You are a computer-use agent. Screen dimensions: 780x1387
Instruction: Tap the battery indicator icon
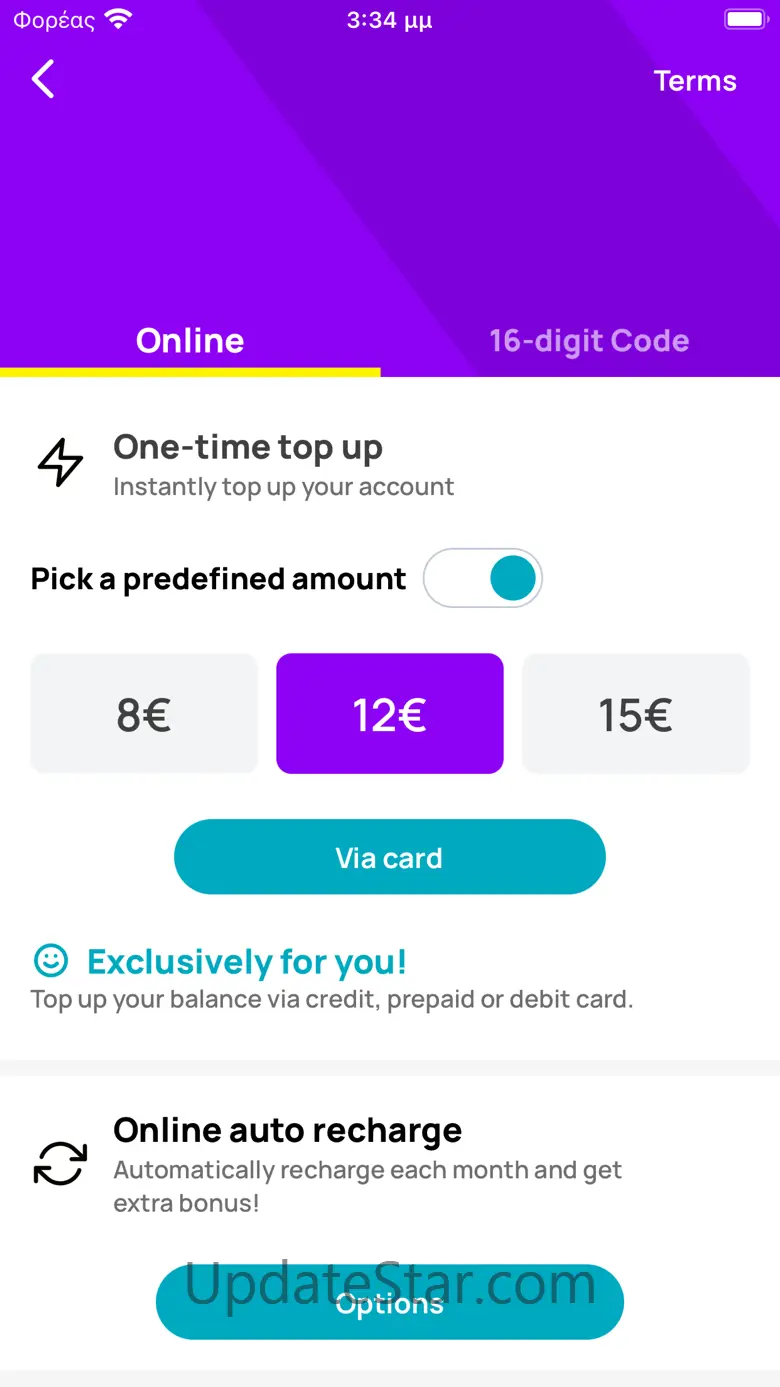click(x=745, y=20)
